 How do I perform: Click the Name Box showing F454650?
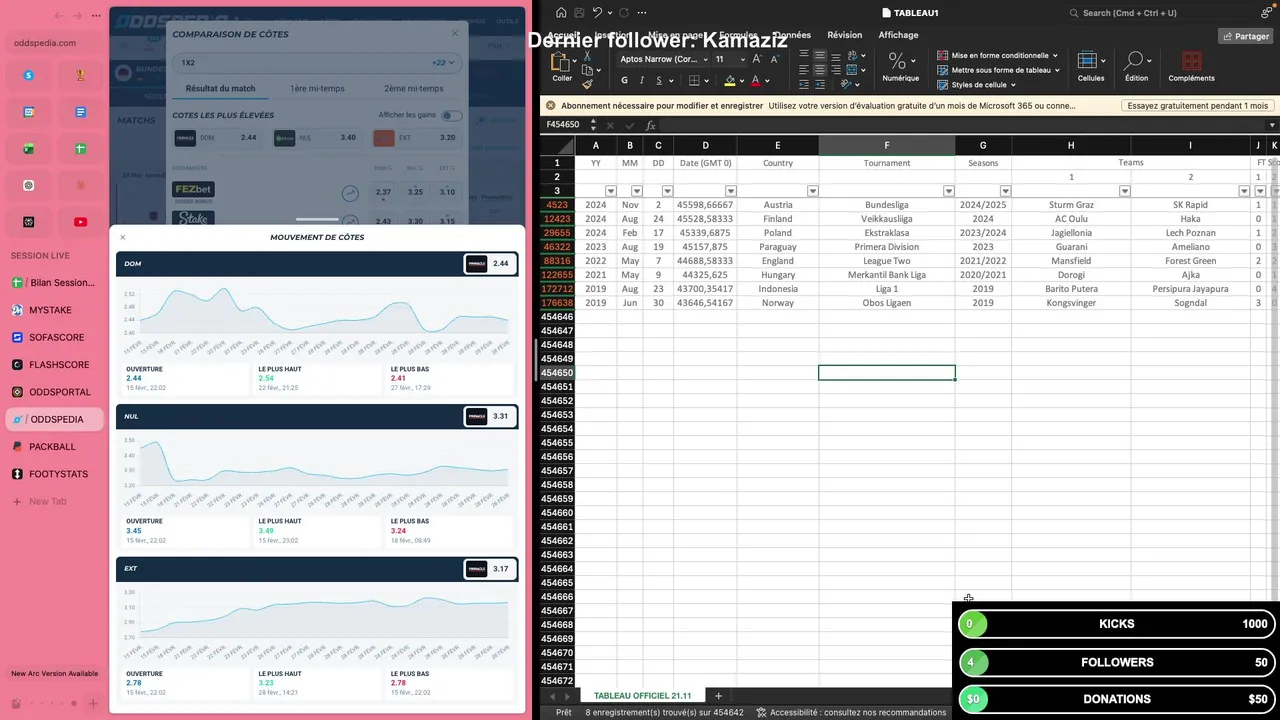[565, 125]
